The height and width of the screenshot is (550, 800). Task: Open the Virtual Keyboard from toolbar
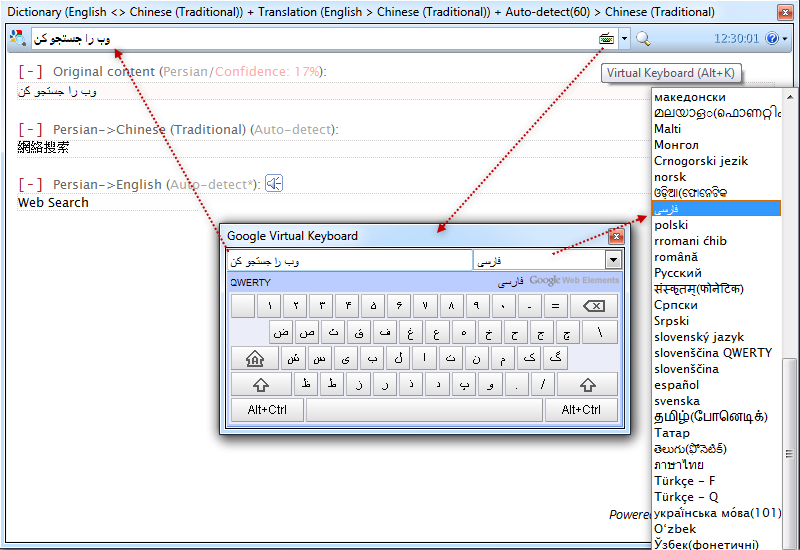606,39
